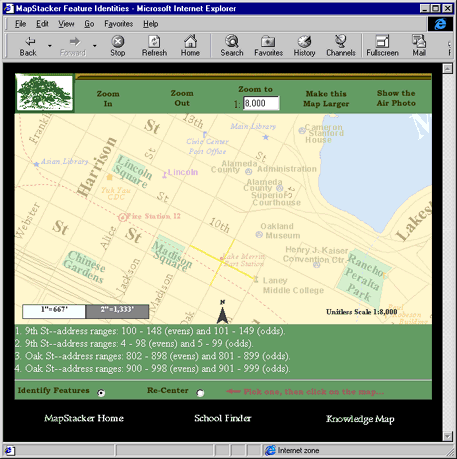This screenshot has height=459, width=457.
Task: Click the Main Library star marker
Action: coord(266,137)
